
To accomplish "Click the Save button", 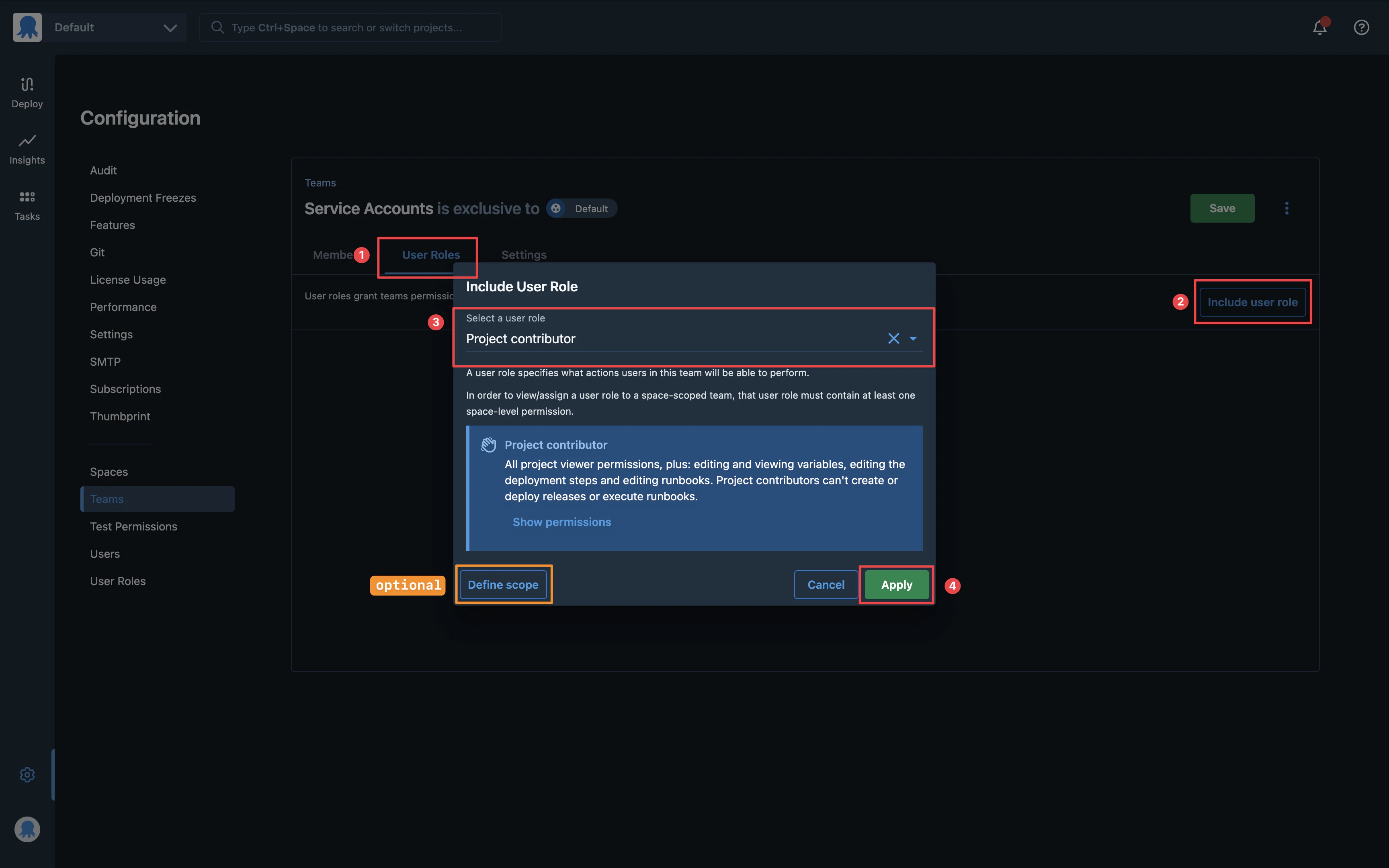I will pyautogui.click(x=1222, y=208).
